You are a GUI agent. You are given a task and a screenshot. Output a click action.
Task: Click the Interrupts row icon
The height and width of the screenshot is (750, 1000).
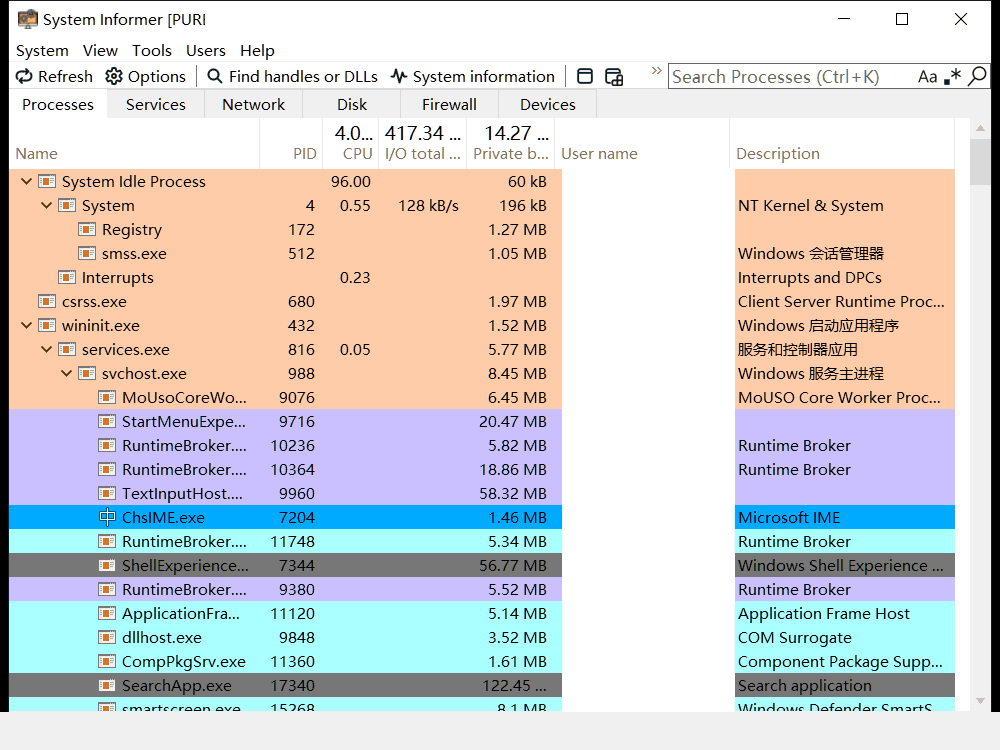click(67, 277)
